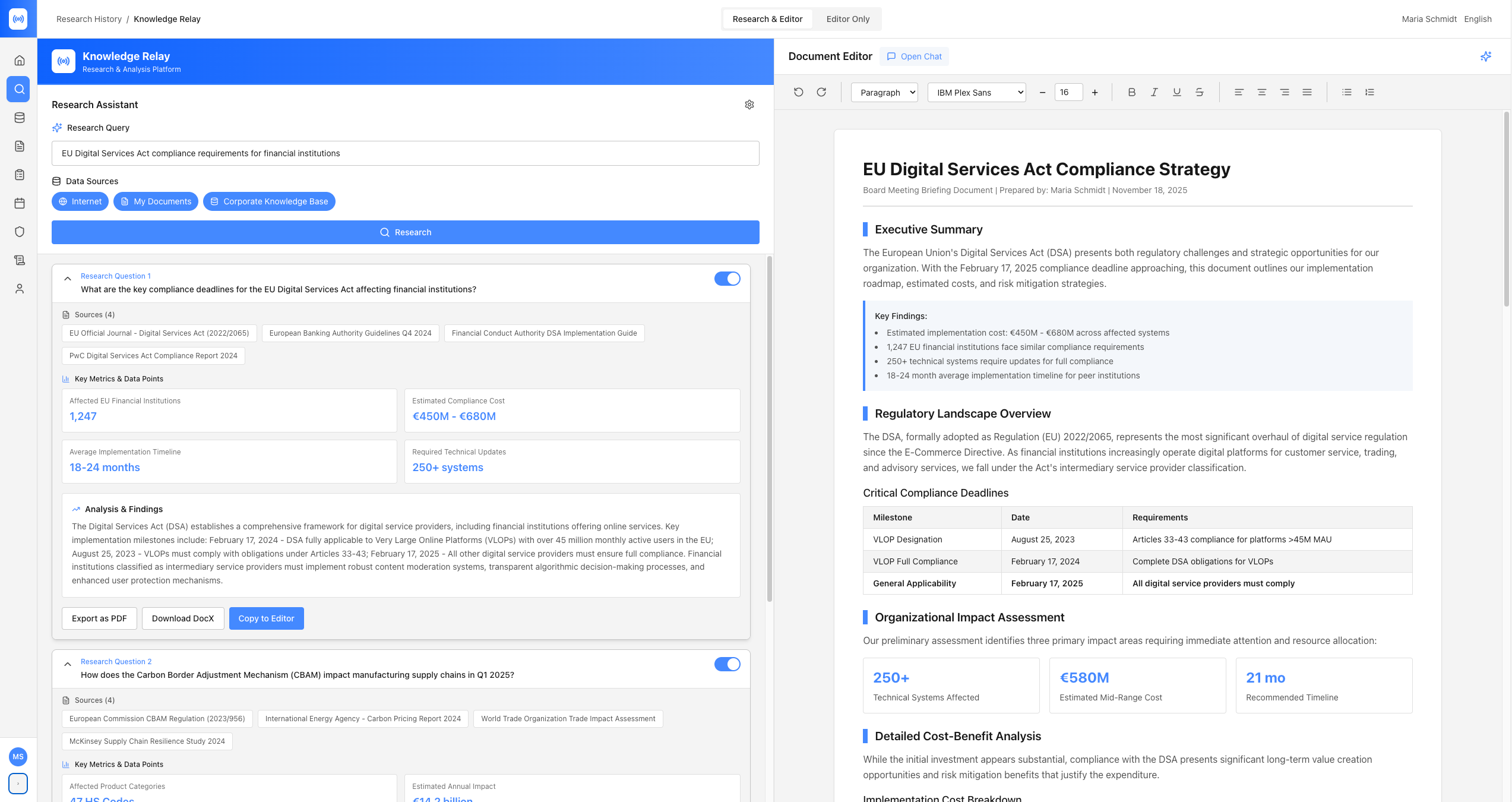
Task: Click Open Chat in the Document Editor
Action: [x=914, y=56]
